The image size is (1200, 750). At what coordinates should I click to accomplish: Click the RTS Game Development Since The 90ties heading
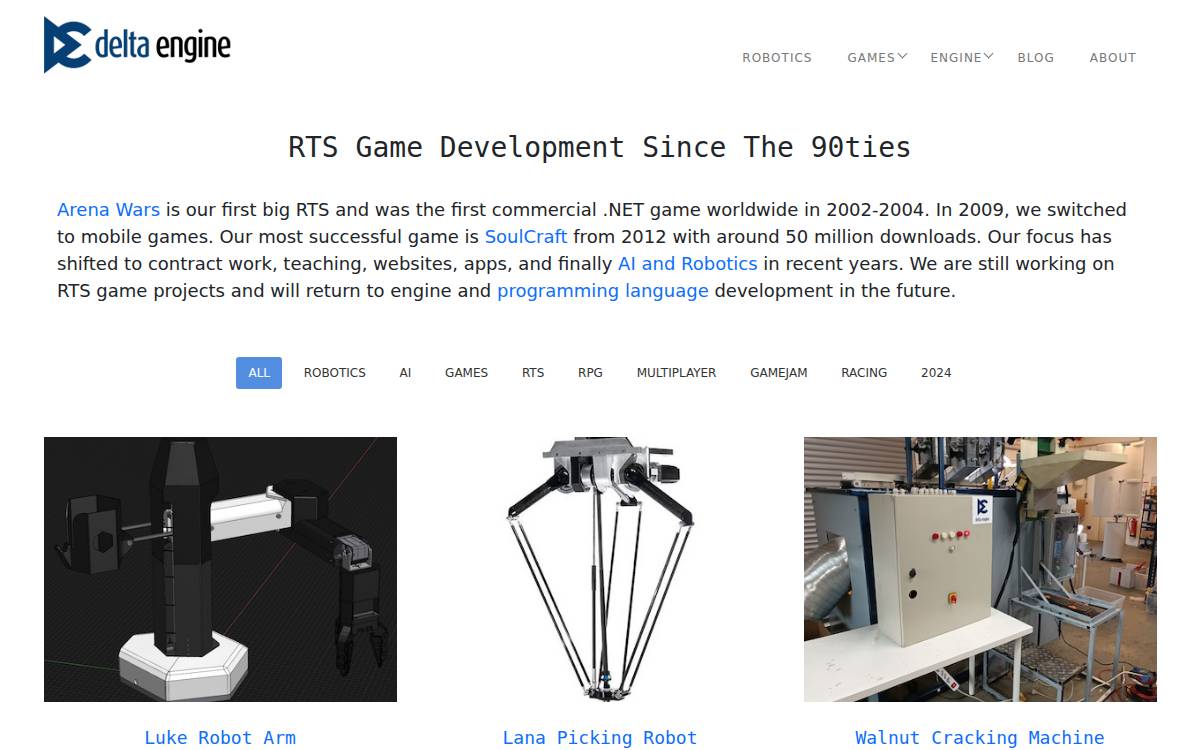[600, 147]
